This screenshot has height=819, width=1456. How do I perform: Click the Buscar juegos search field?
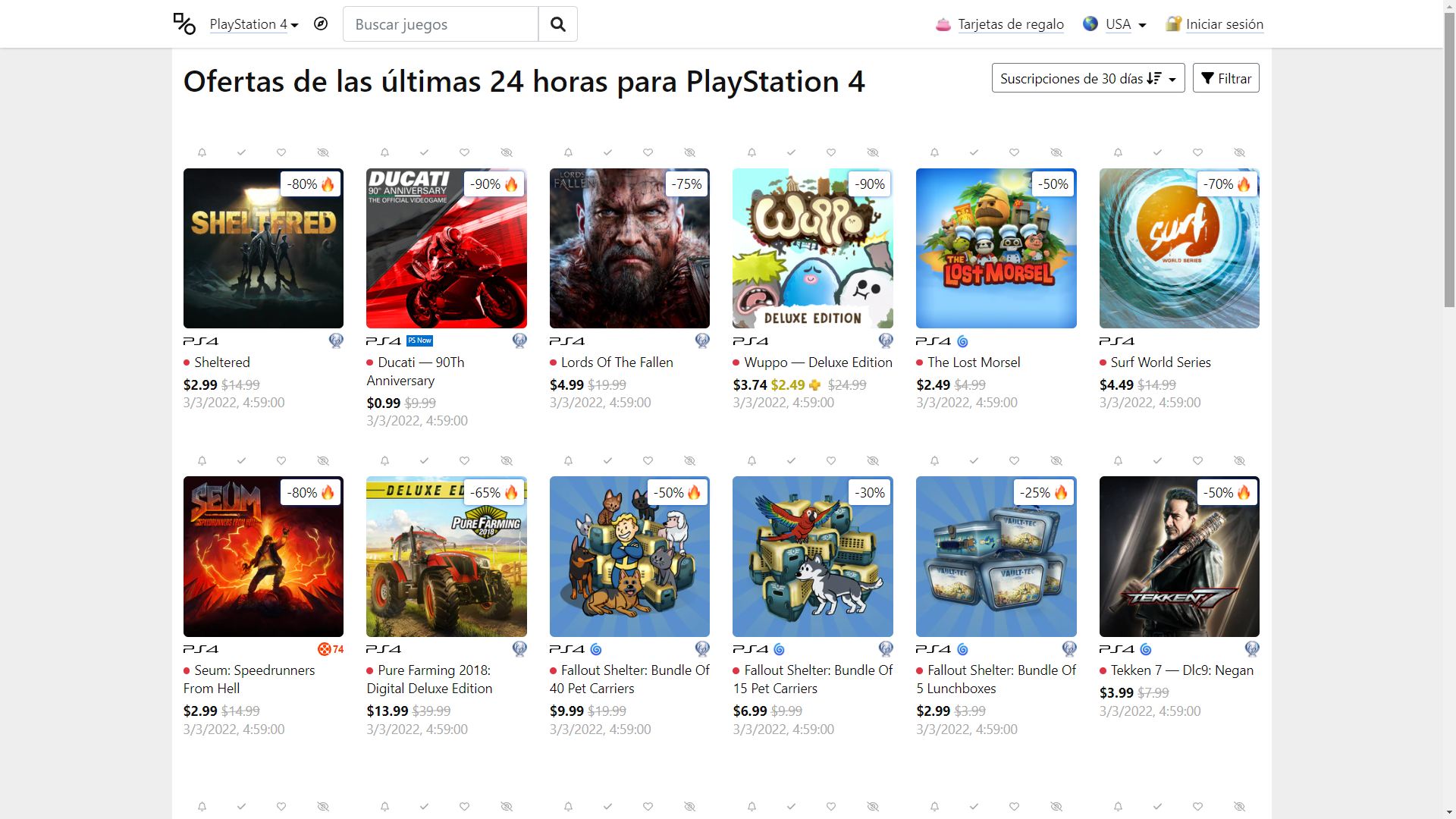[441, 24]
